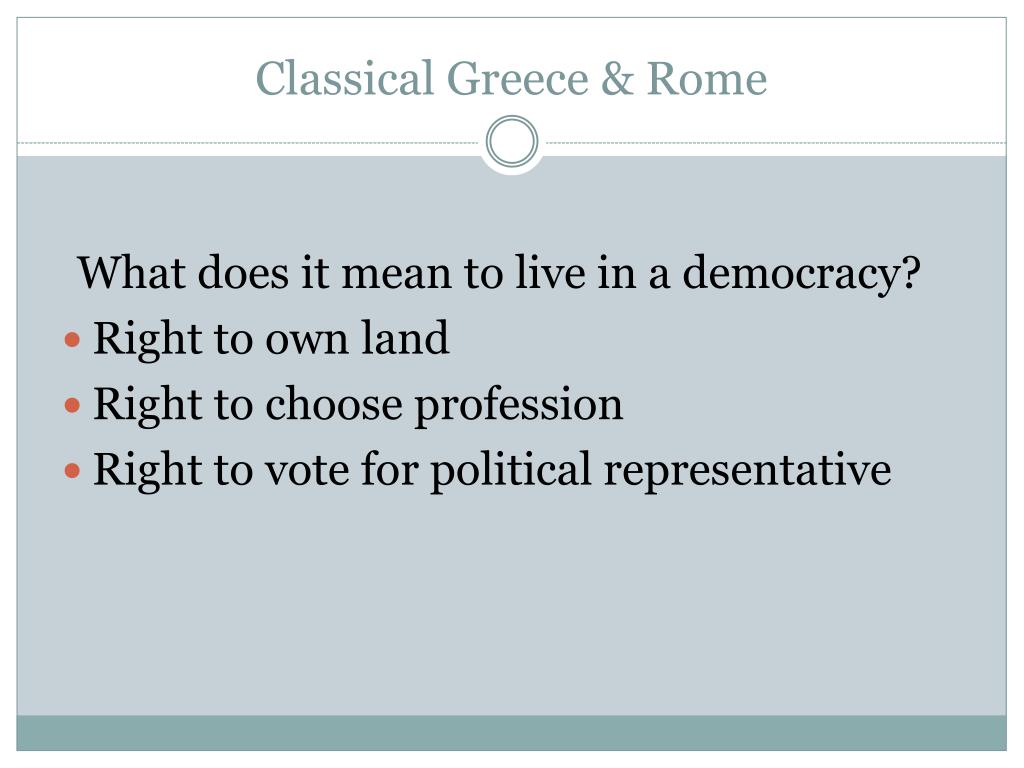Screen dimensions: 1024x768
Task: Click the orange bullet before 'Right to own land'
Action: tap(72, 340)
